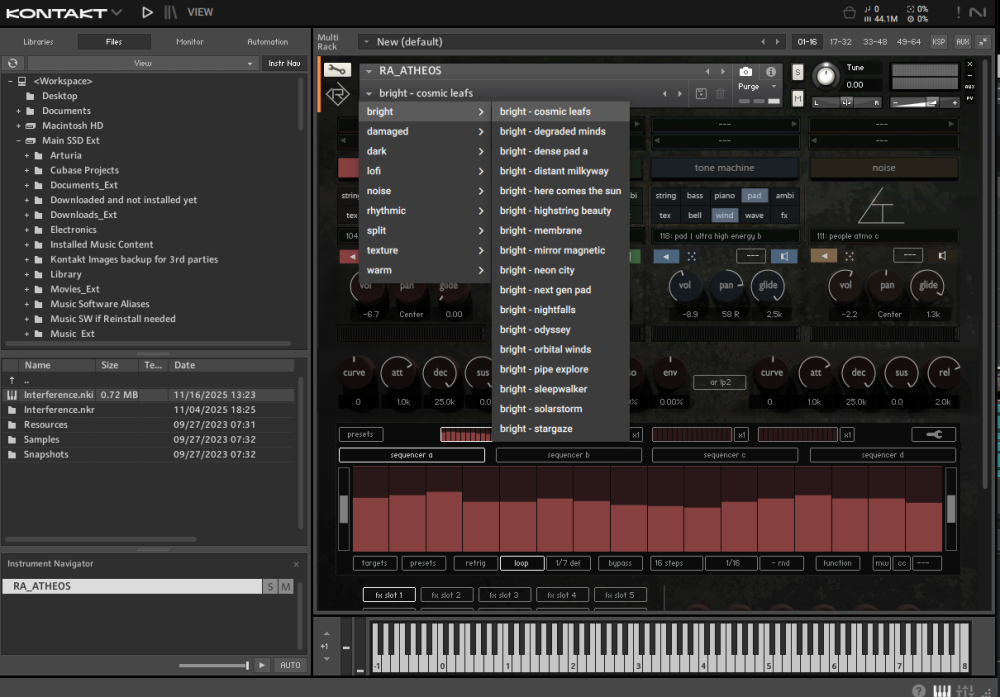Open the instrument info icon
This screenshot has width=1000, height=697.
(771, 72)
